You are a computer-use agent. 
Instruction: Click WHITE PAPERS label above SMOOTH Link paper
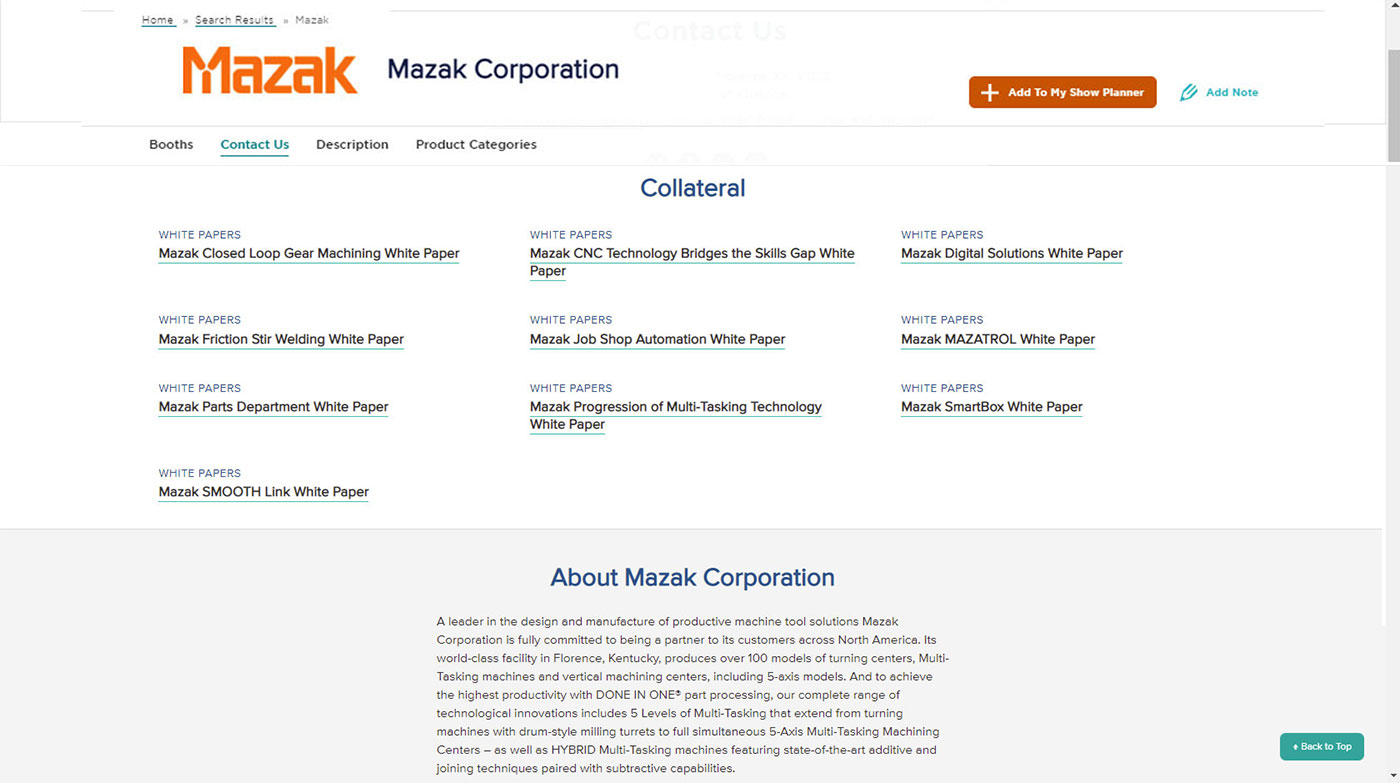click(199, 473)
